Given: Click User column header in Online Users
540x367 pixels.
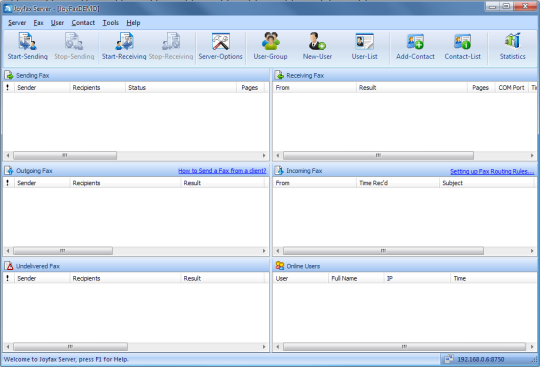Looking at the screenshot, I should point(301,278).
